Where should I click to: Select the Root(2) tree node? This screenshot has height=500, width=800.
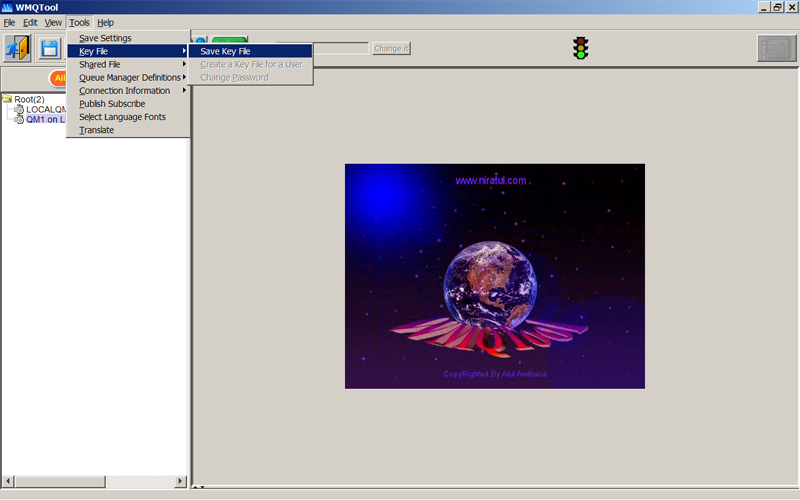[x=29, y=99]
